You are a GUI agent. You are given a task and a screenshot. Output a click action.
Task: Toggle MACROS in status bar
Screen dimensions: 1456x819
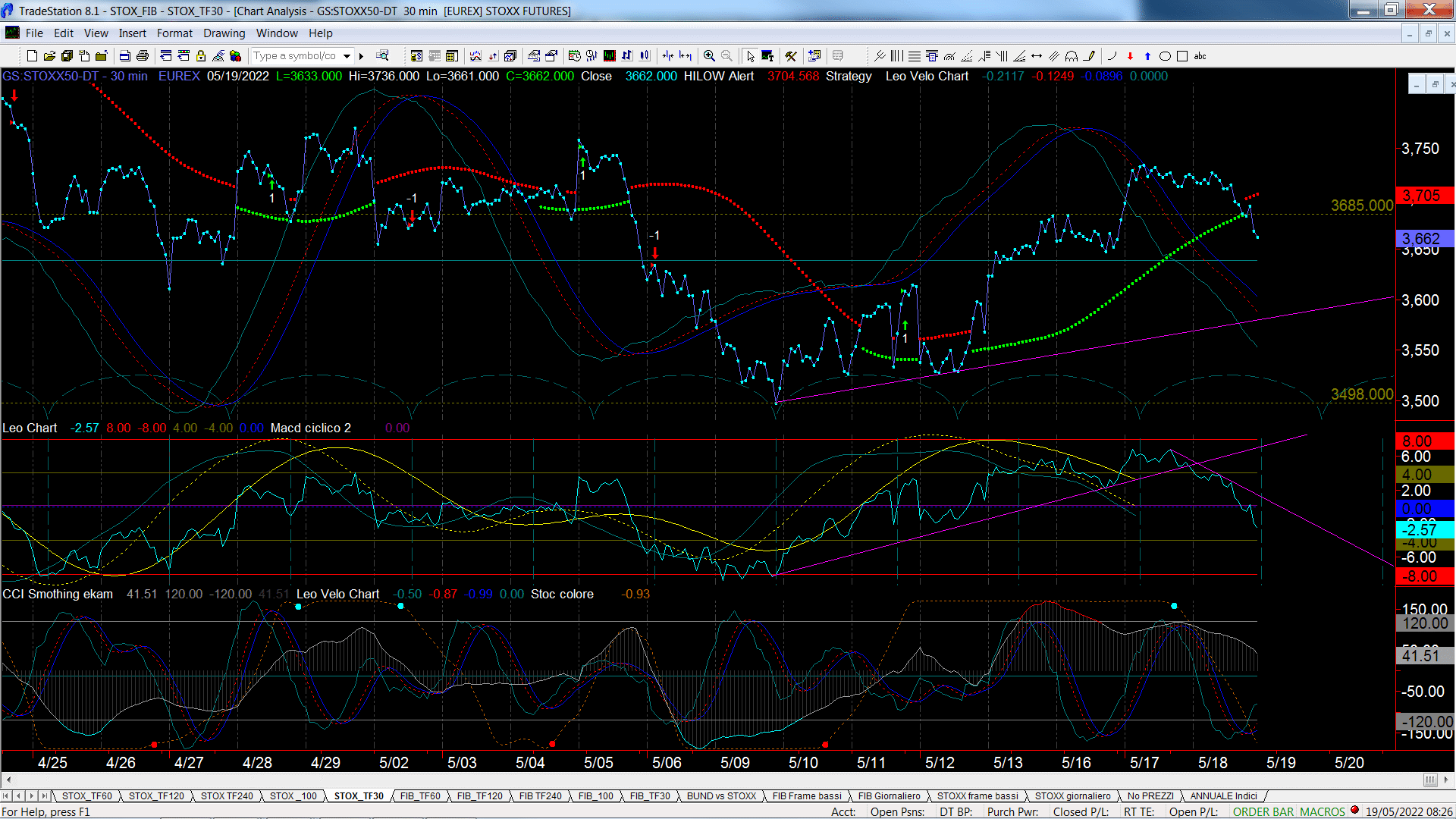point(1322,811)
